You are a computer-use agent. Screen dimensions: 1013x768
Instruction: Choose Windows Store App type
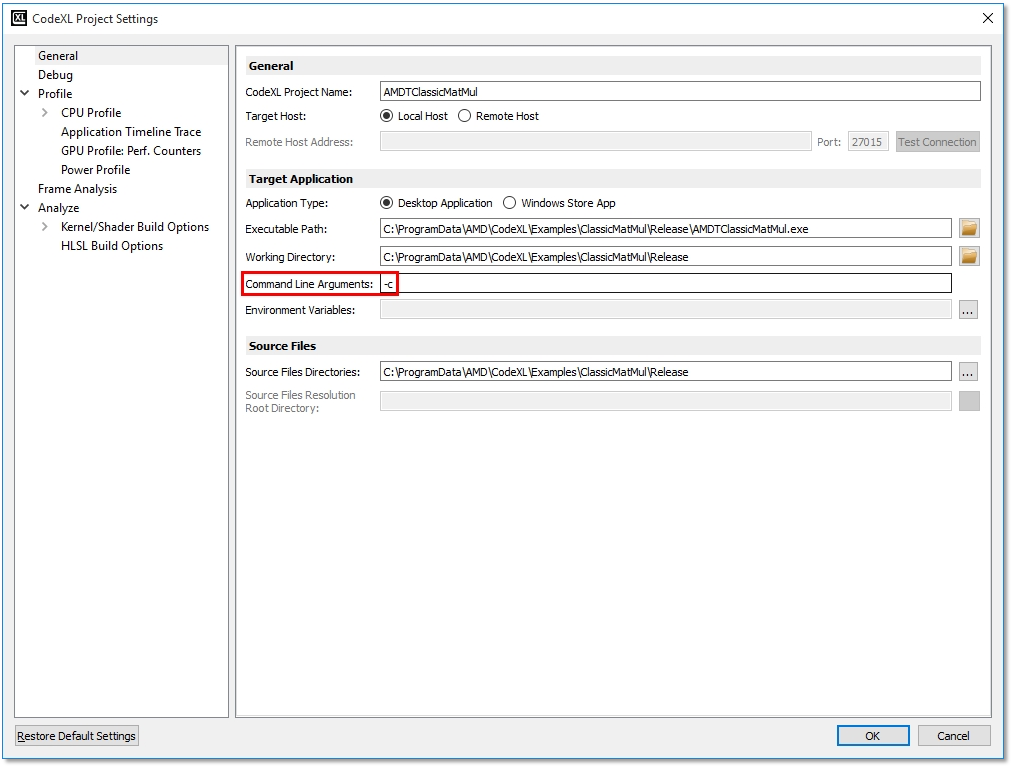(x=510, y=203)
